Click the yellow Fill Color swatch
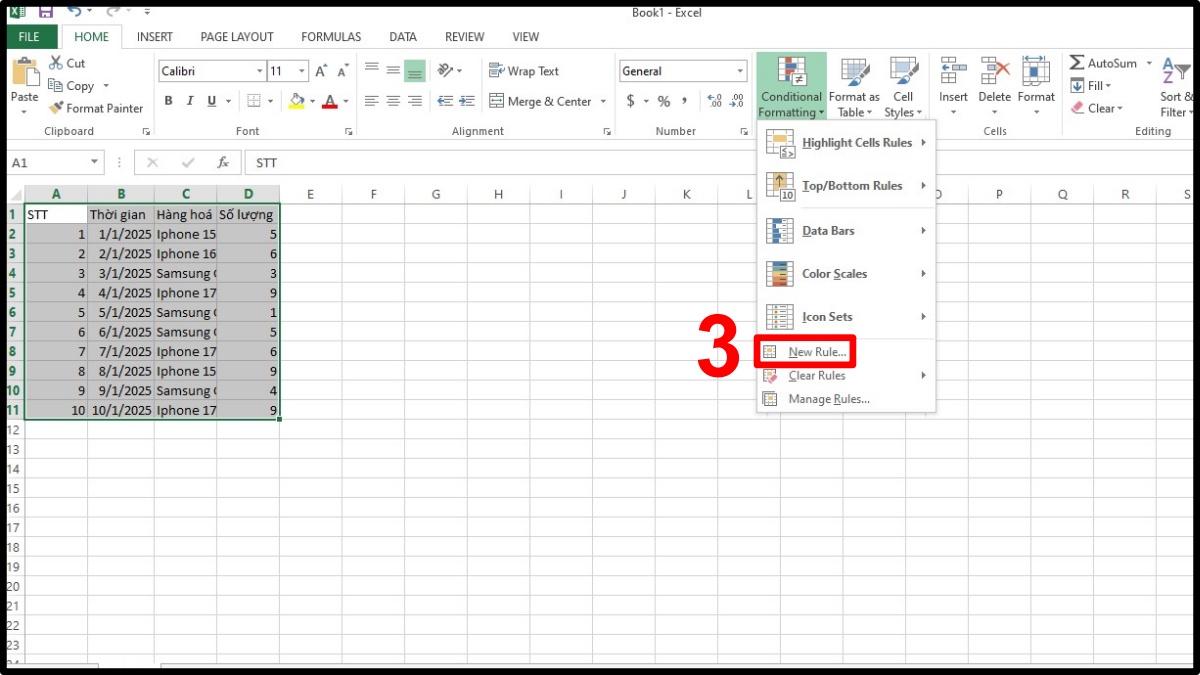Image resolution: width=1200 pixels, height=675 pixels. point(296,101)
